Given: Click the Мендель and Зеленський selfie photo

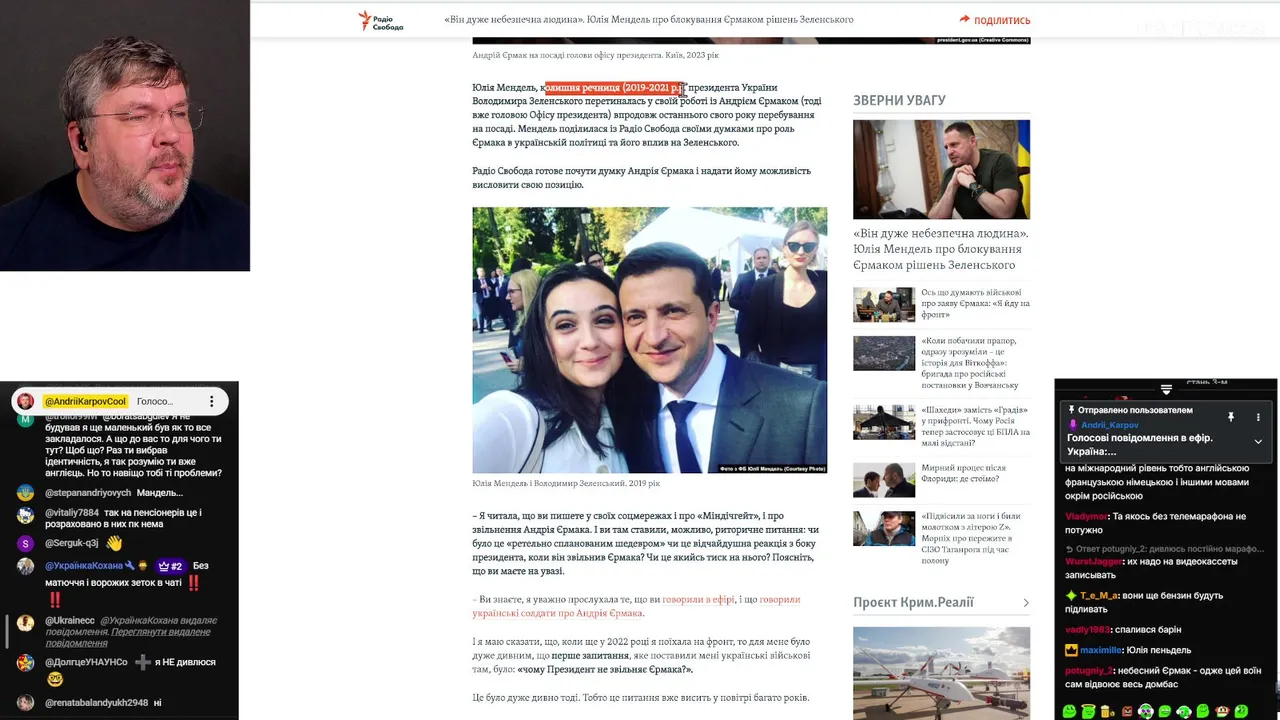Looking at the screenshot, I should click(649, 340).
